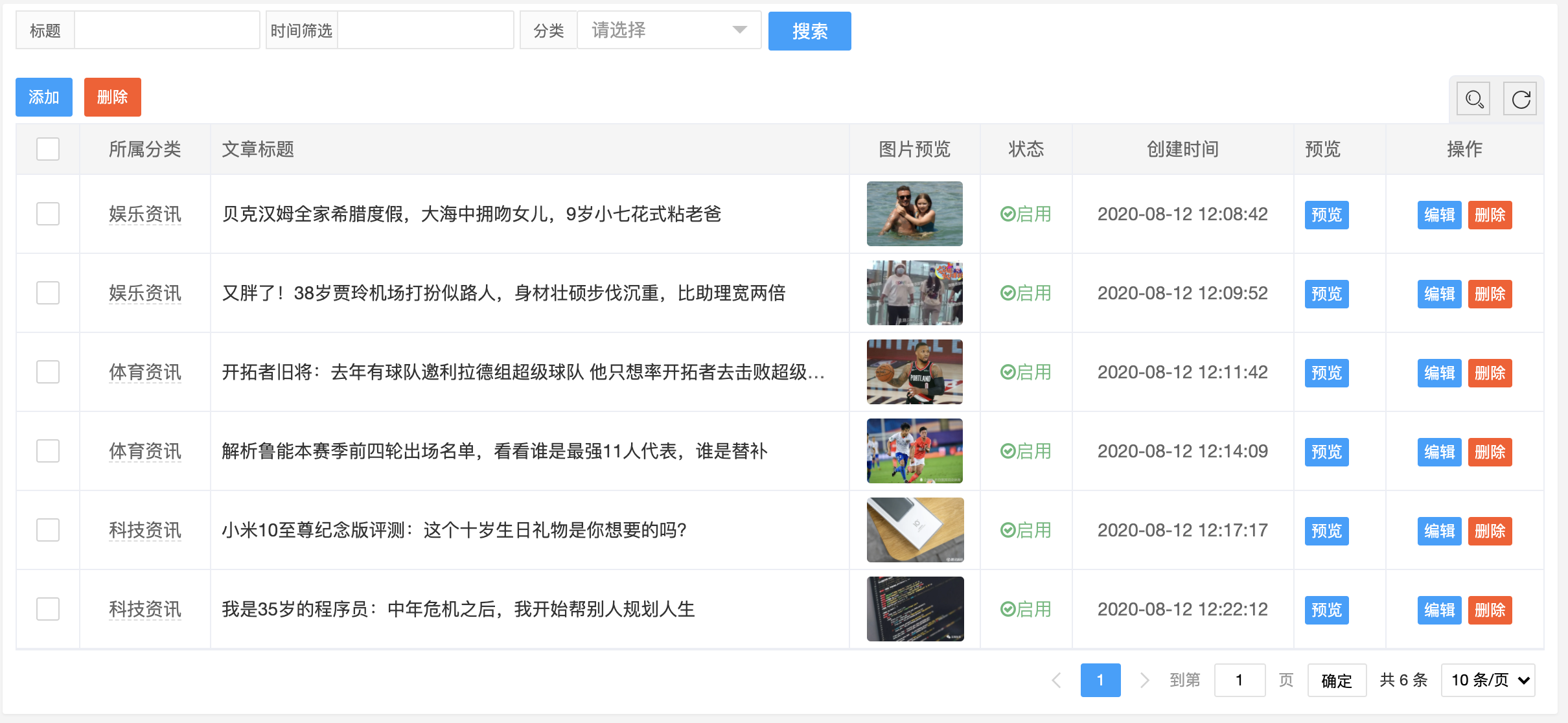Click the 文章标题 column header
Screen dimensions: 1568x723
(258, 149)
